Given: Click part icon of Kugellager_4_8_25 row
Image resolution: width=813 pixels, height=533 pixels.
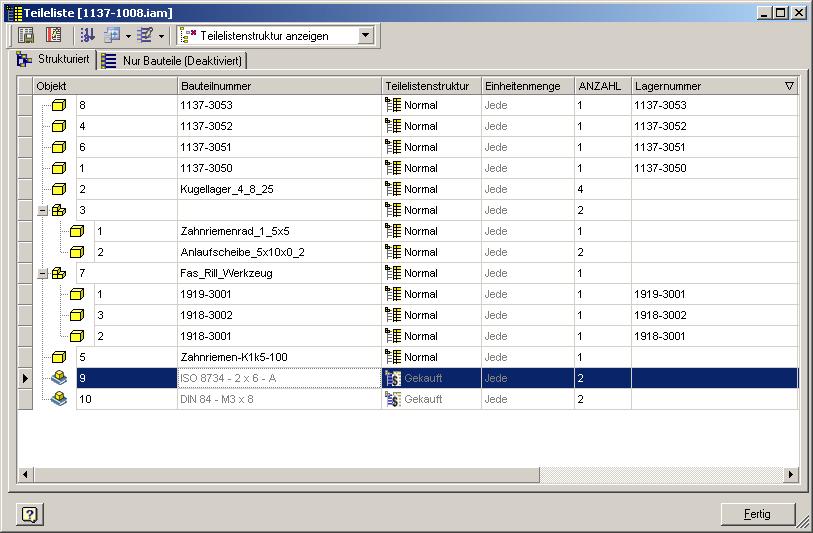Looking at the screenshot, I should point(59,189).
